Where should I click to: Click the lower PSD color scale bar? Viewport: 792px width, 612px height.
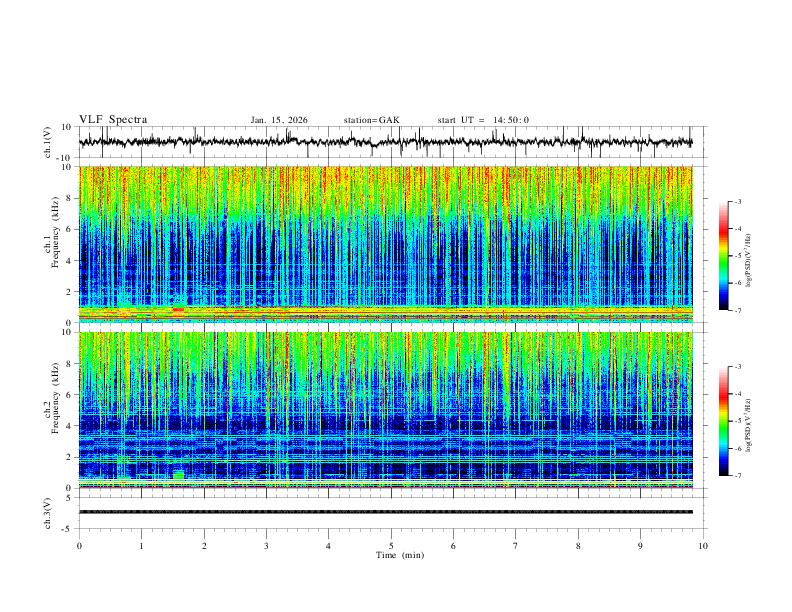click(x=724, y=421)
